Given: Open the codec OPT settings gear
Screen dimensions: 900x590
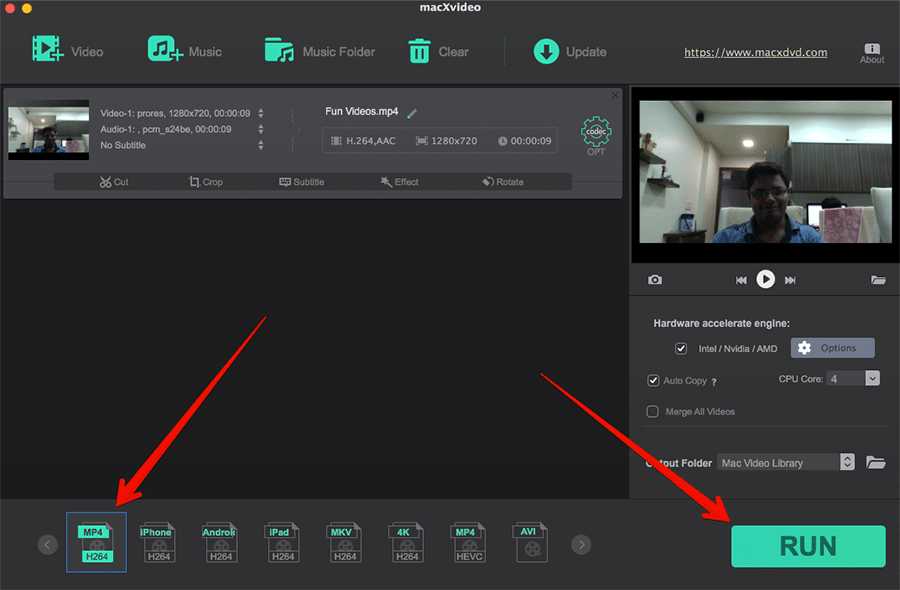Looking at the screenshot, I should tap(596, 135).
